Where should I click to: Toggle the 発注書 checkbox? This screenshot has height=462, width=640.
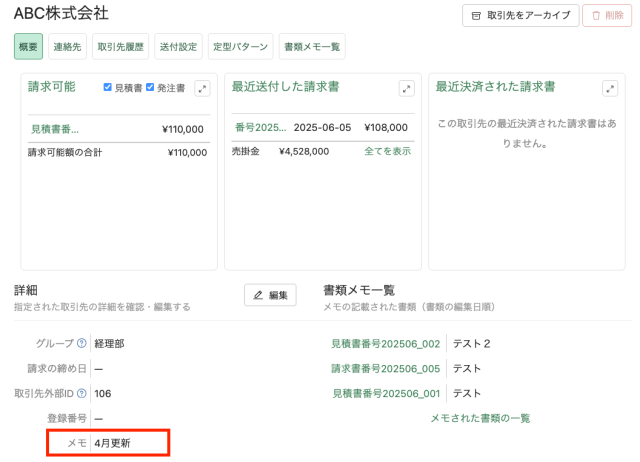point(150,88)
